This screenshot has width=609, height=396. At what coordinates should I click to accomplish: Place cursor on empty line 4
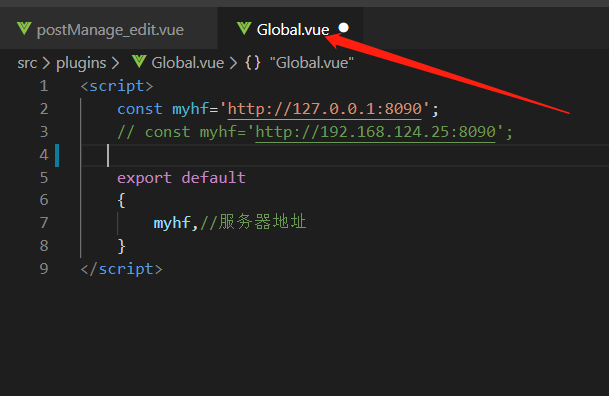click(x=345, y=155)
